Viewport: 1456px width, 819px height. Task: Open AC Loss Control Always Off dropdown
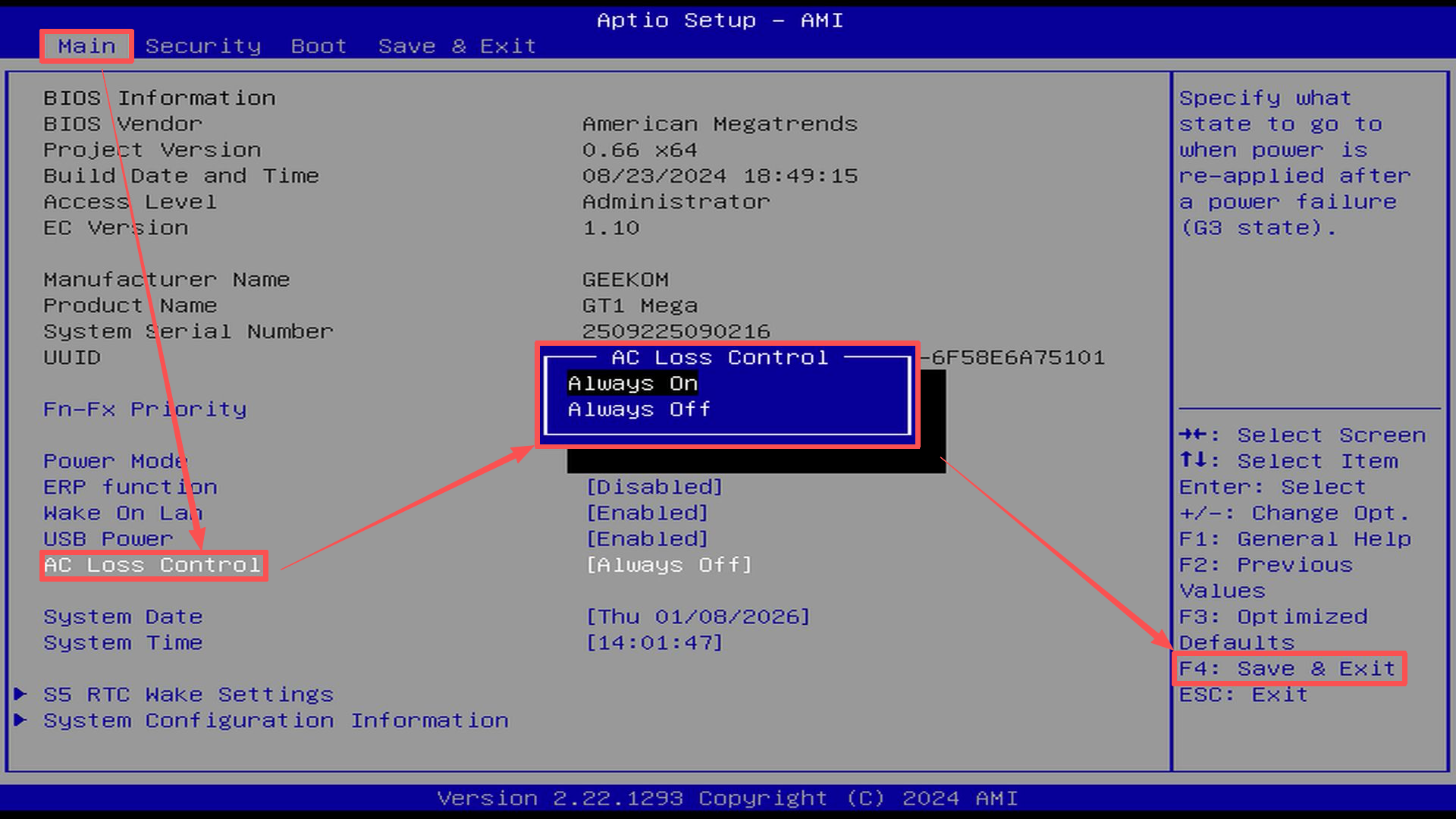click(x=668, y=565)
